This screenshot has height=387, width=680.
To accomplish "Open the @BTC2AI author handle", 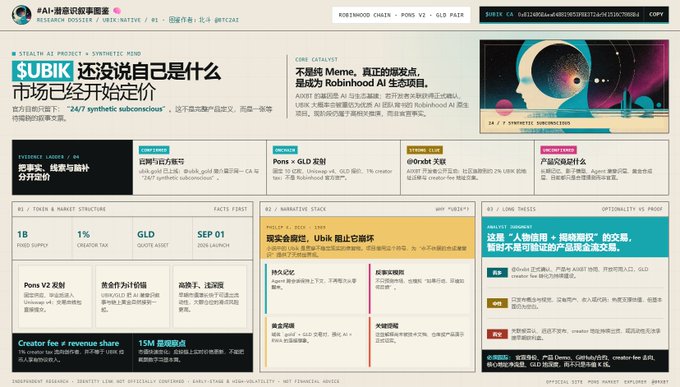I will click(x=226, y=20).
